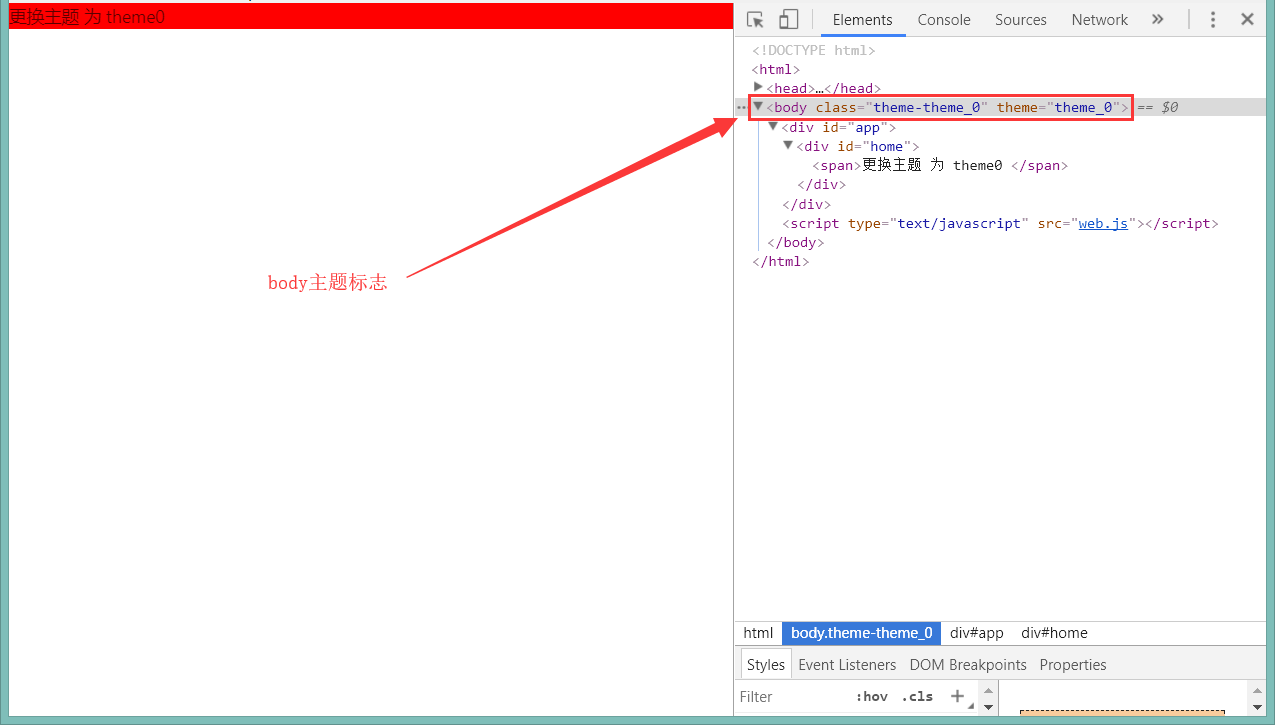Select the closing </body> tag row

pos(795,242)
